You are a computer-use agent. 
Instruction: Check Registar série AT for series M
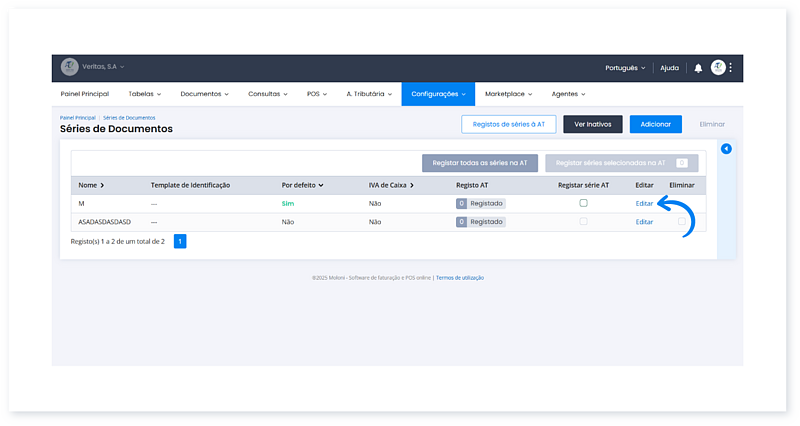point(583,203)
